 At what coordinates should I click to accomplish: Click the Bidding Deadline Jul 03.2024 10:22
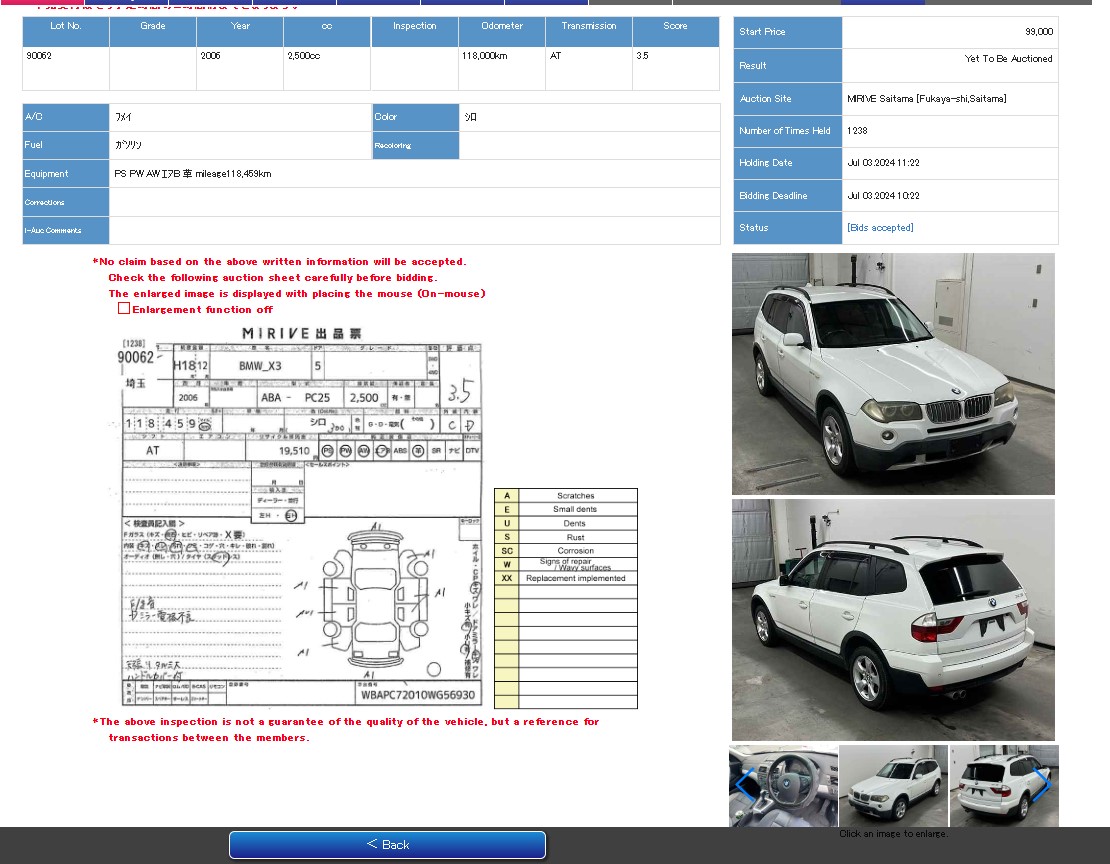(x=883, y=195)
